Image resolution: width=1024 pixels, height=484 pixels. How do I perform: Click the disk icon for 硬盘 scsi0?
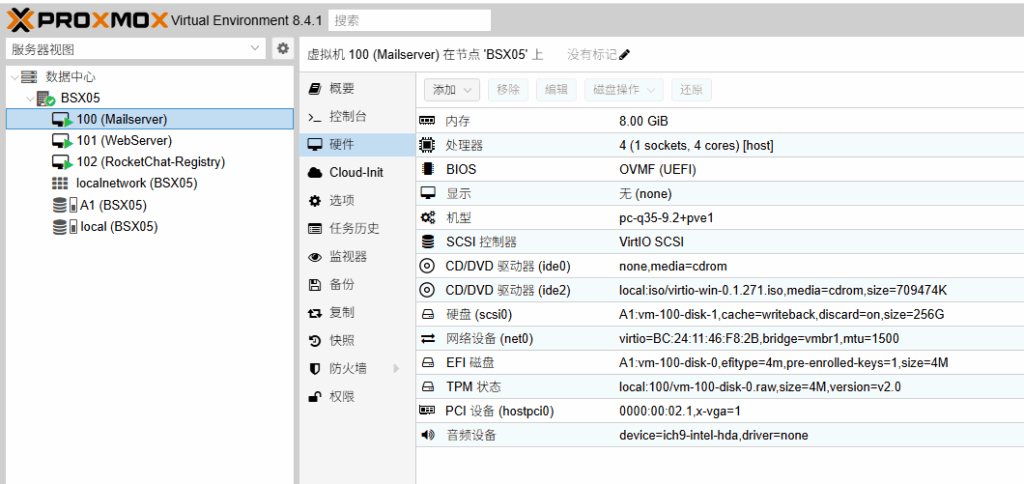(427, 314)
